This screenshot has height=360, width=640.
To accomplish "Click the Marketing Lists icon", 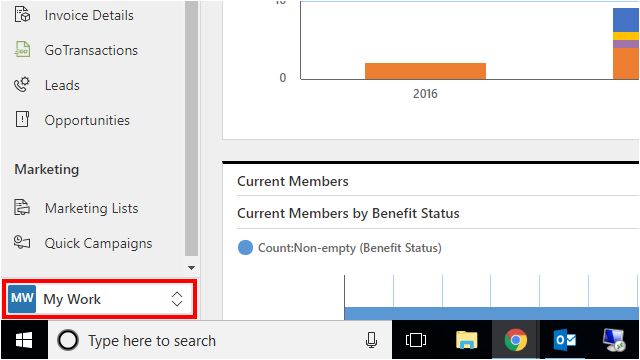I will coord(22,207).
